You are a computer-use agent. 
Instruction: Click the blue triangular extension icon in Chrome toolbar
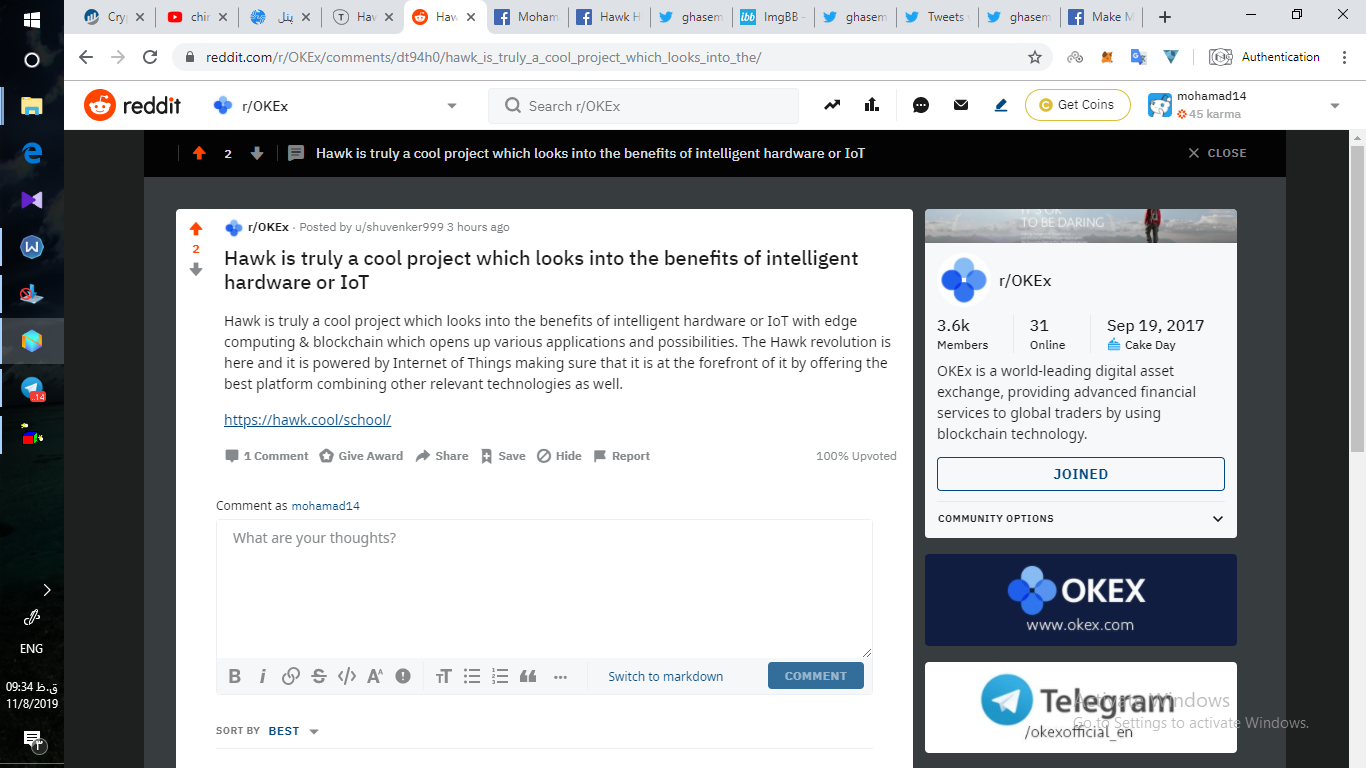coord(1170,57)
